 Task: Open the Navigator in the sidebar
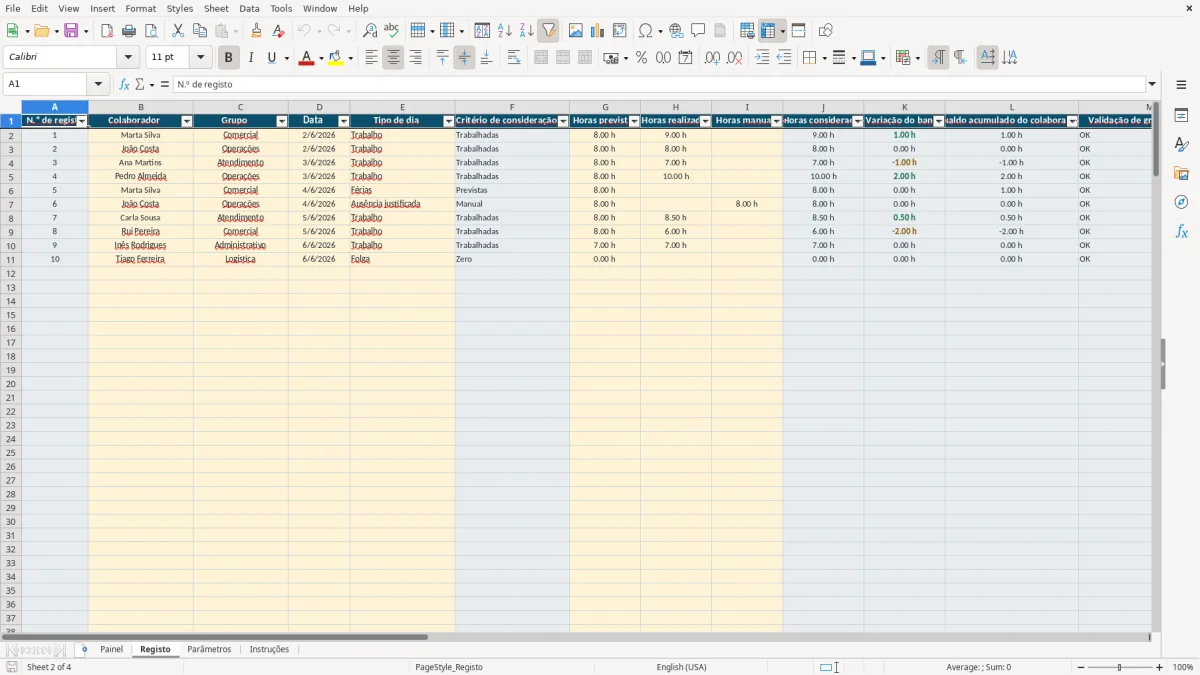tap(1181, 202)
